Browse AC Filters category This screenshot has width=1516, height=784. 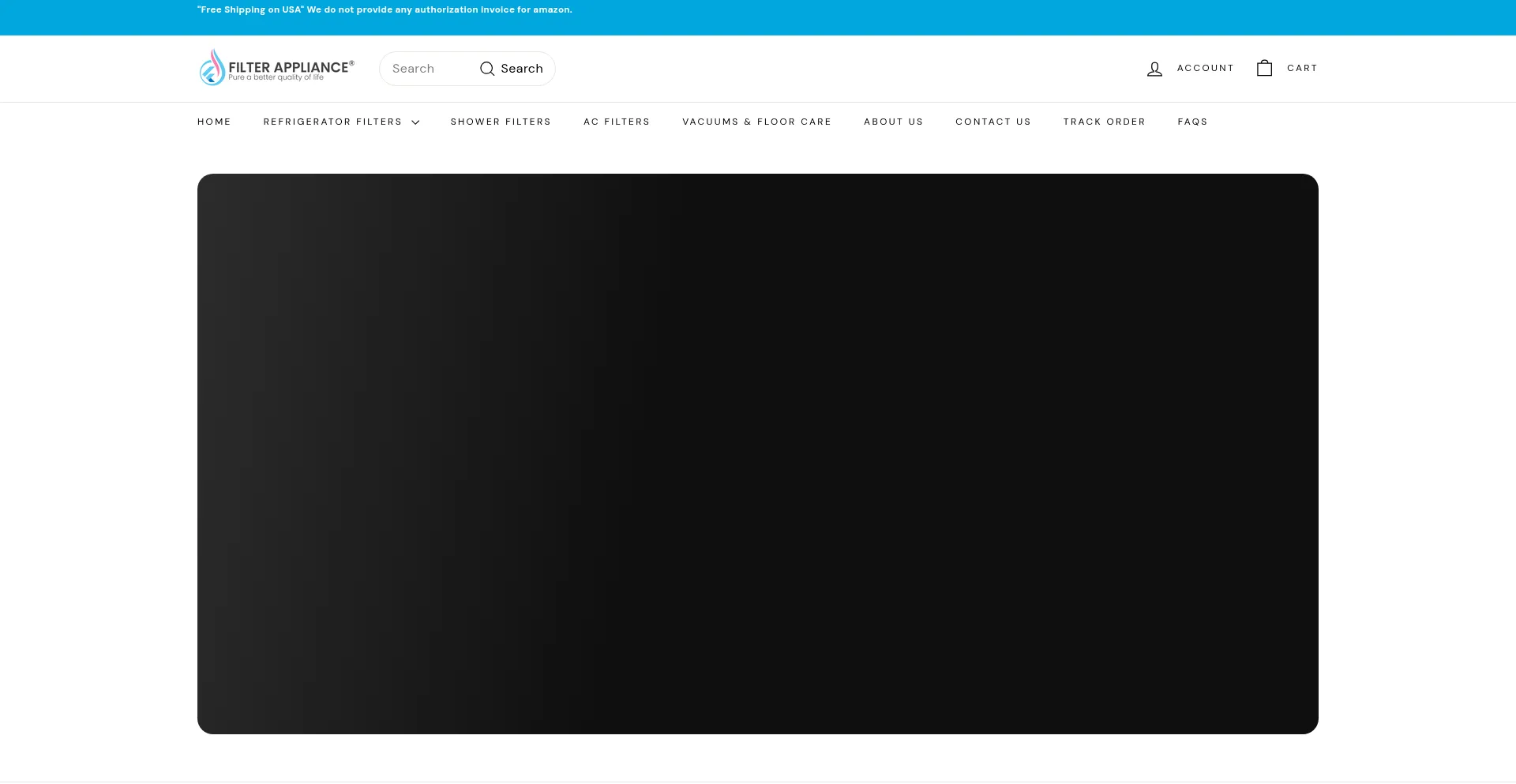click(x=617, y=122)
